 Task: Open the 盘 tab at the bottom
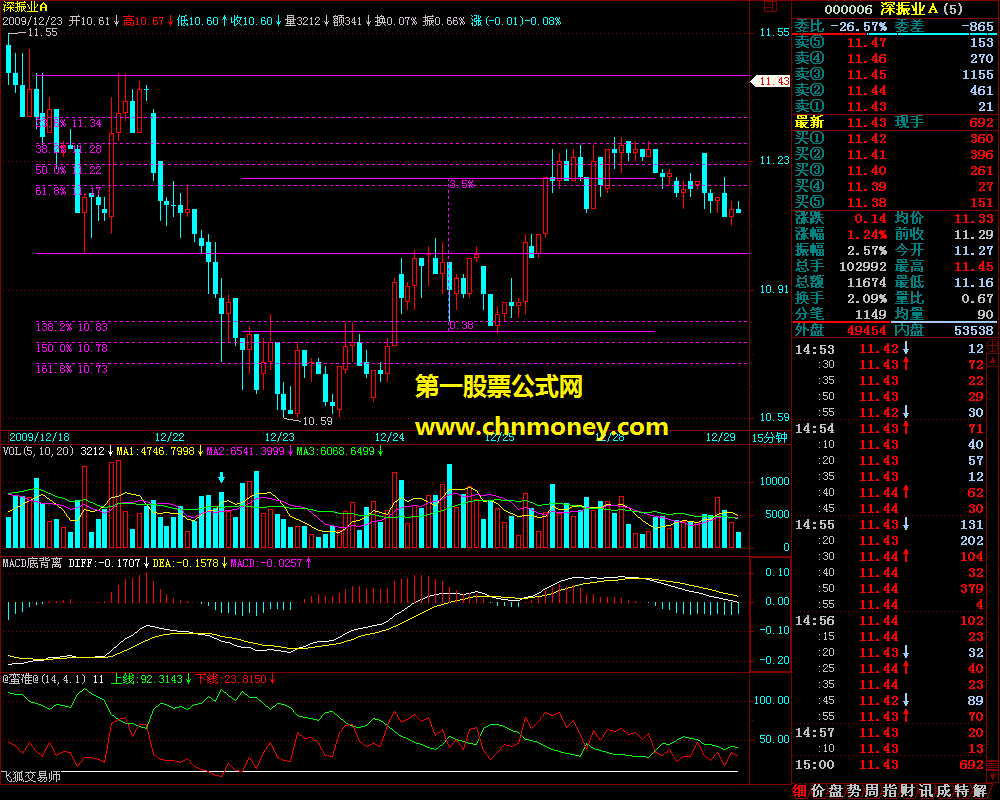[x=835, y=791]
